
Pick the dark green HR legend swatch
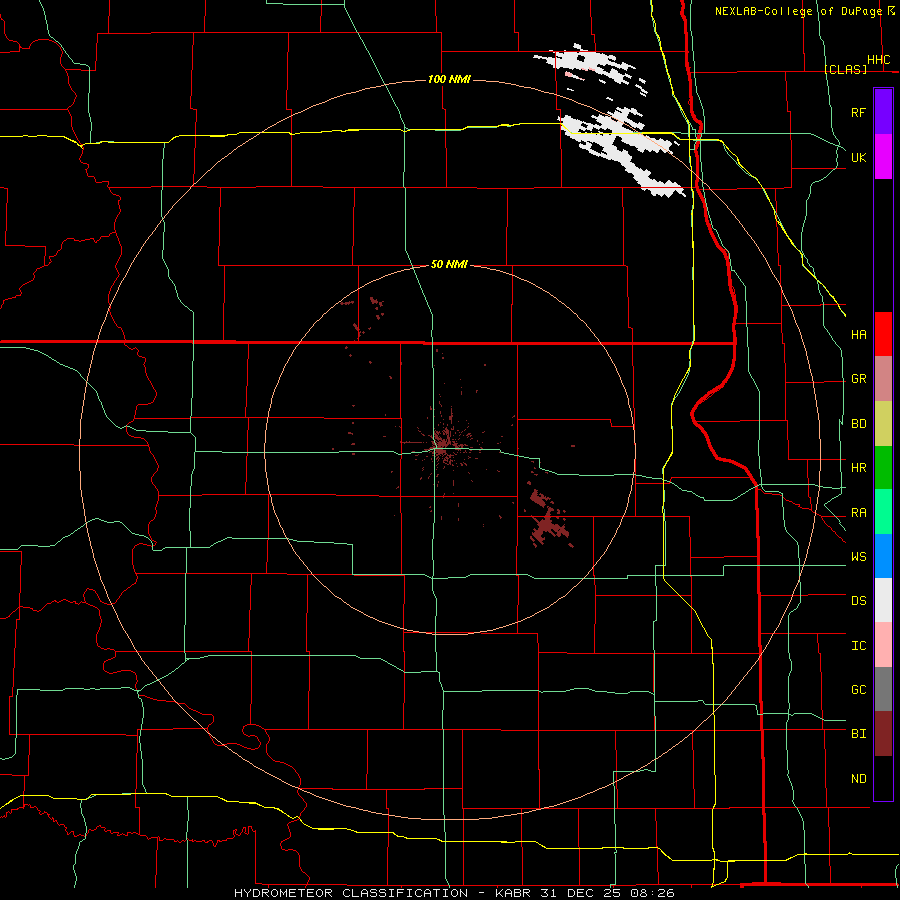[x=883, y=468]
